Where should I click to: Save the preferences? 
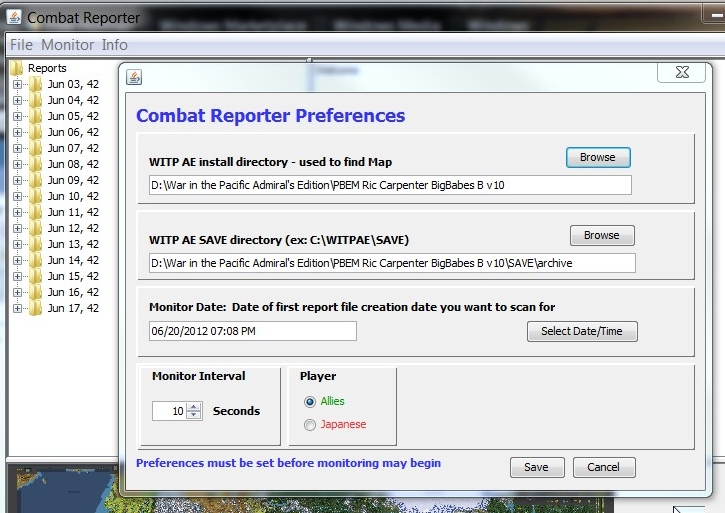[x=537, y=467]
